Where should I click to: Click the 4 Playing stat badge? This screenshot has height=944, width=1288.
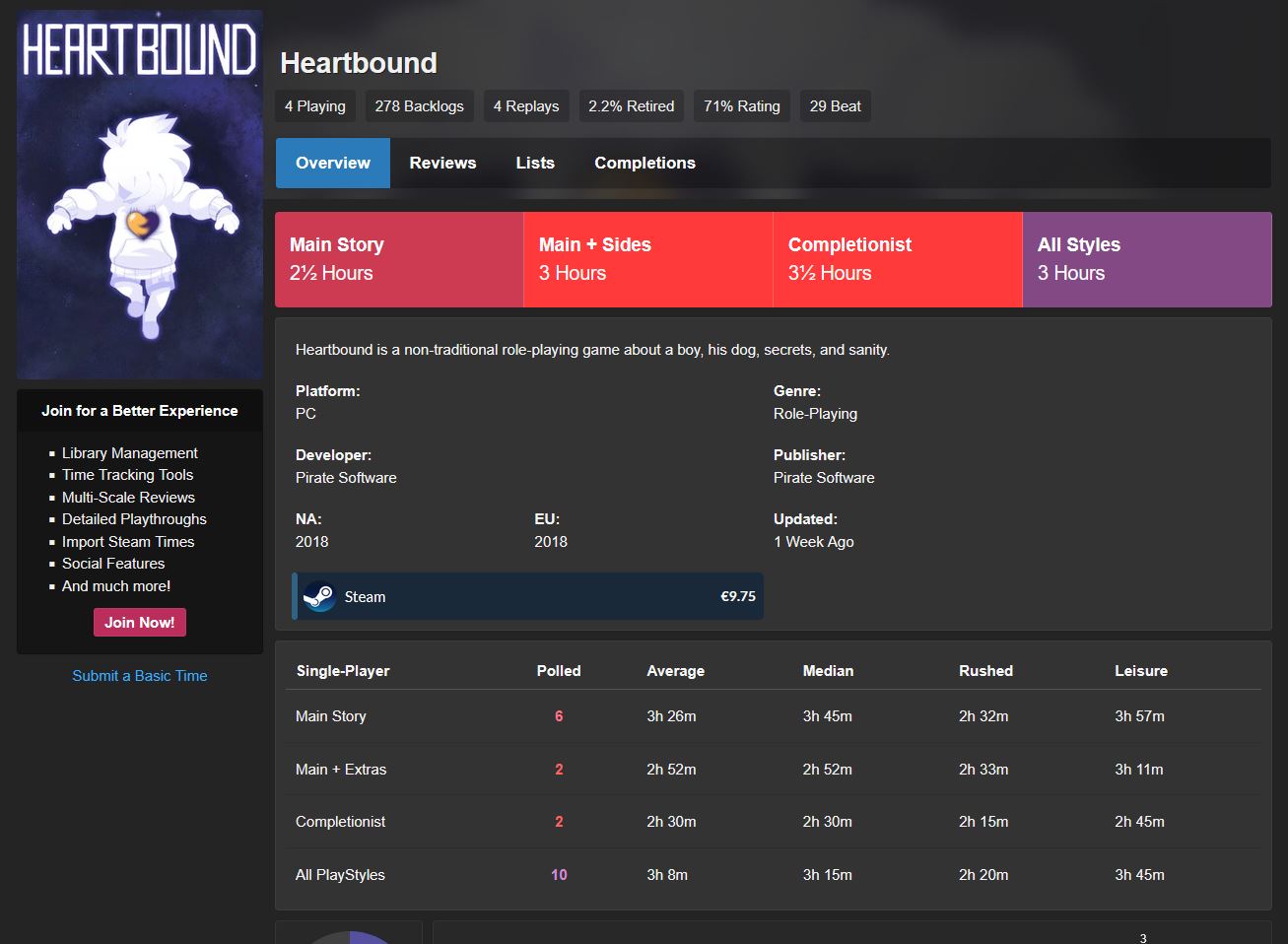[x=315, y=106]
